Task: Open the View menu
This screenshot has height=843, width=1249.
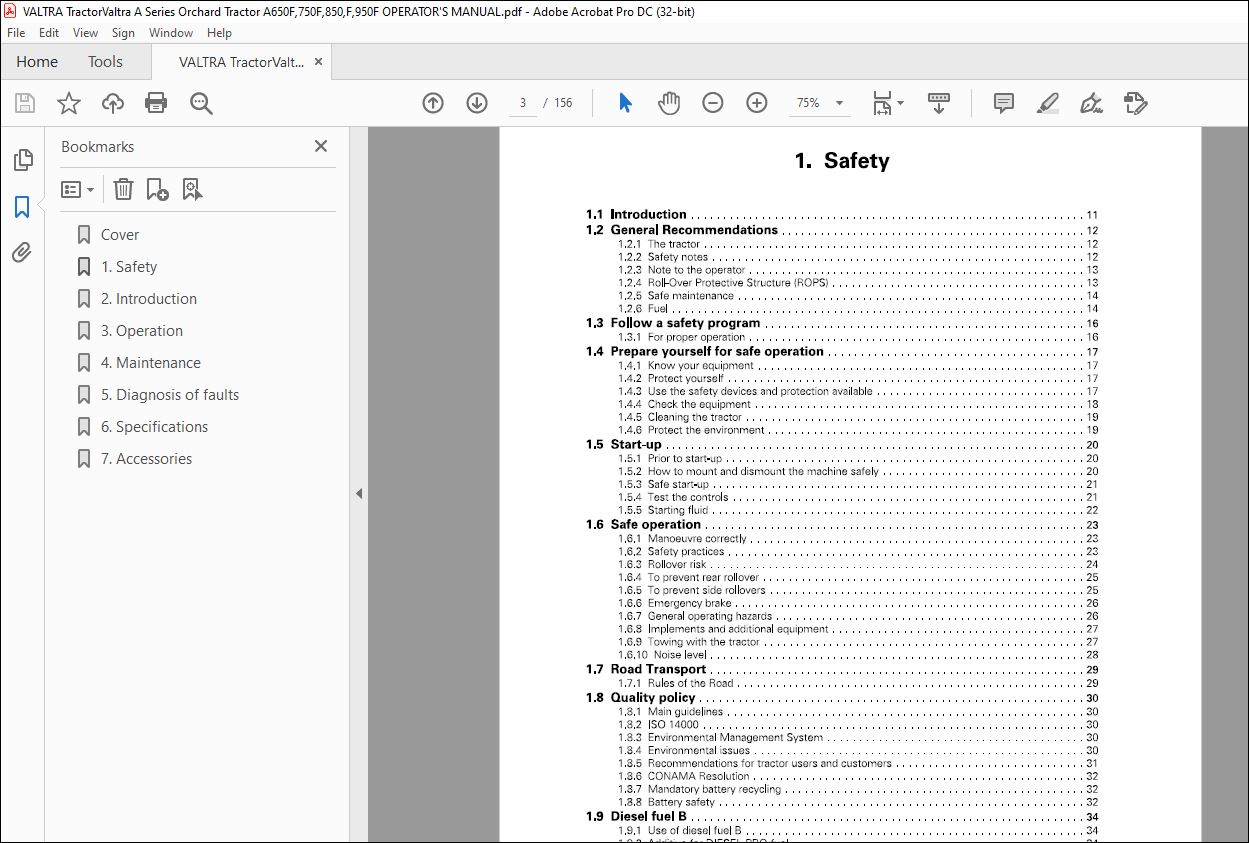Action: click(x=85, y=33)
